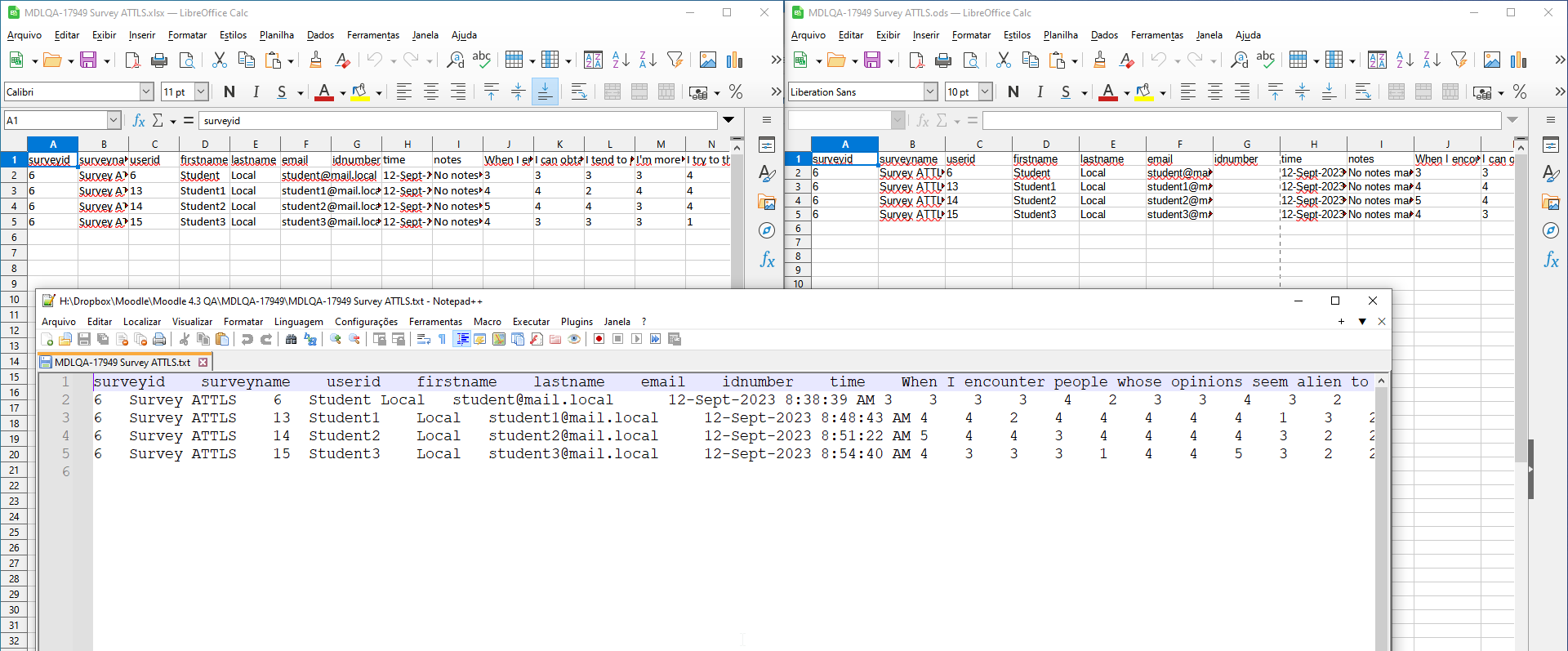Open Navigator compass icon in xlsx Calc sidebar
The image size is (1568, 651).
(x=766, y=231)
